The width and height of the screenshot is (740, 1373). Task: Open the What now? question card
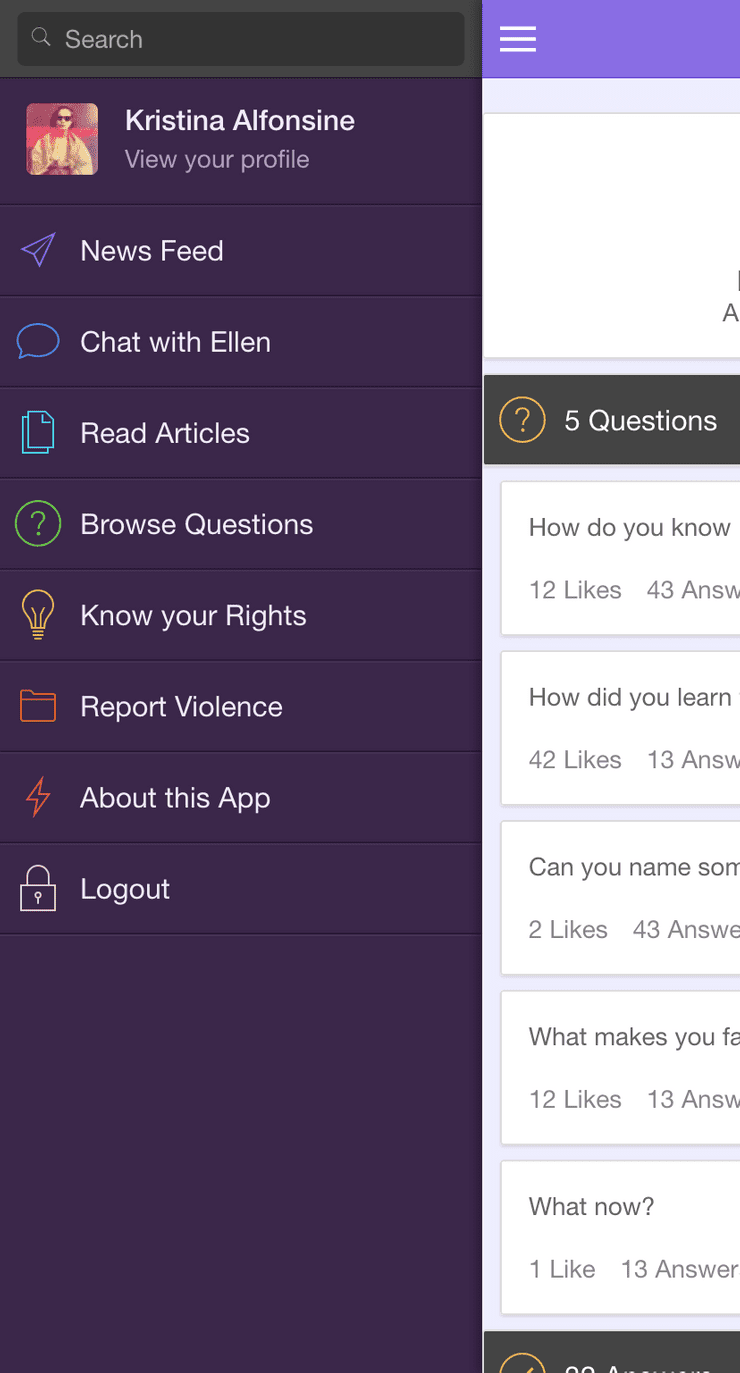tap(620, 1237)
